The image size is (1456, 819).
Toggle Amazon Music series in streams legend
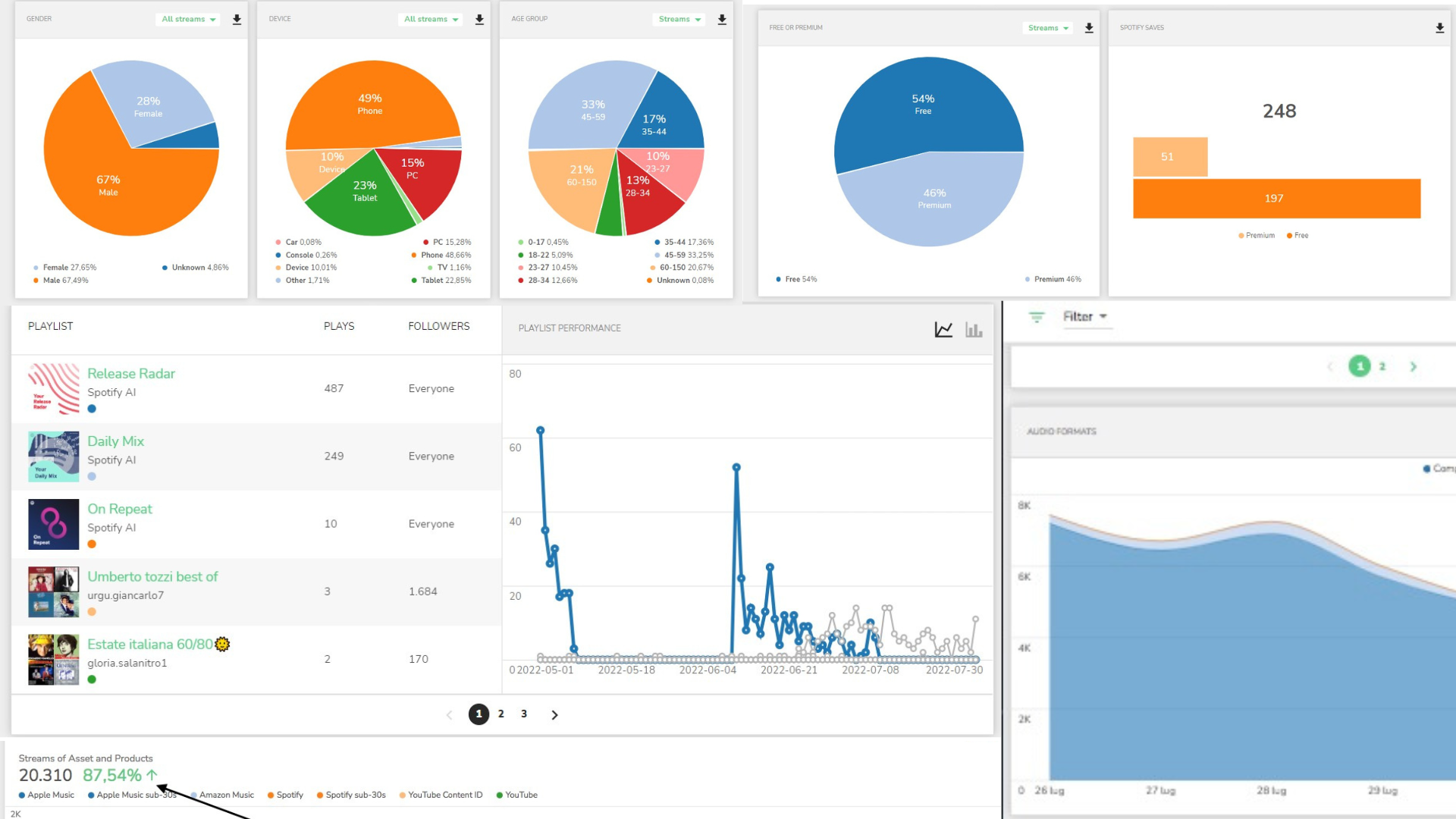(x=222, y=795)
